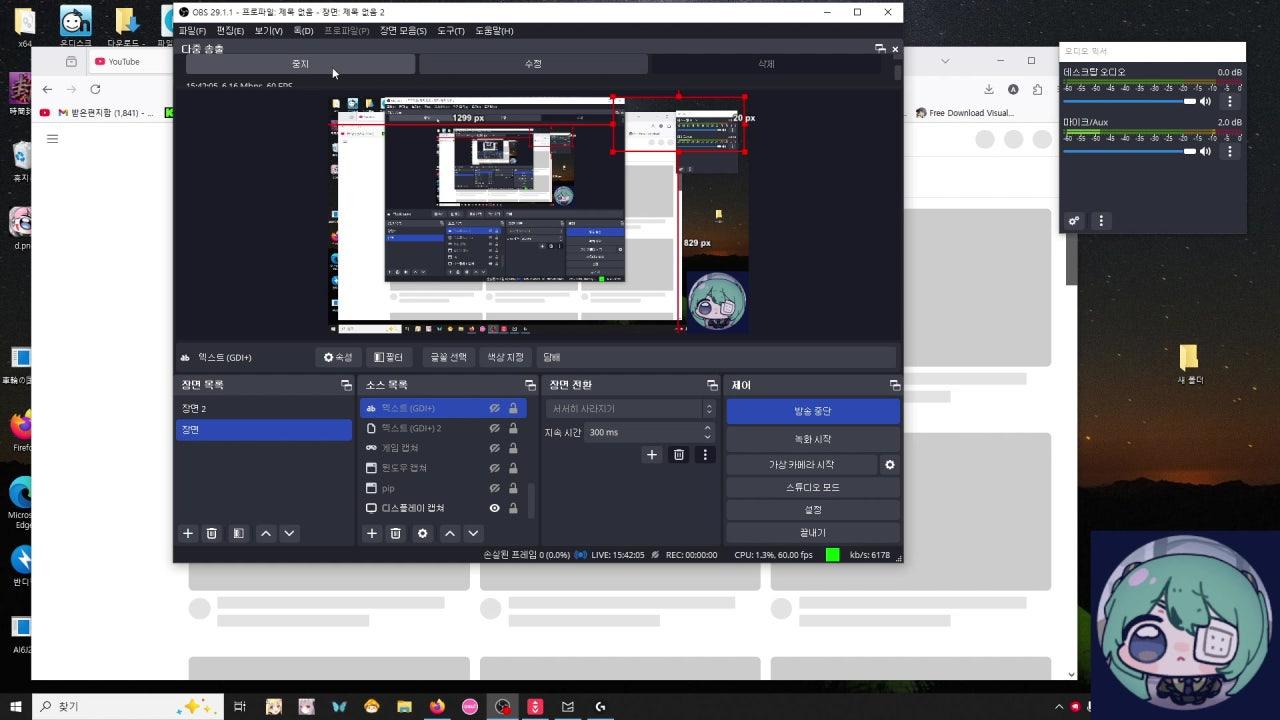Open advanced audio properties gears icon
This screenshot has width=1280, height=720.
1074,221
